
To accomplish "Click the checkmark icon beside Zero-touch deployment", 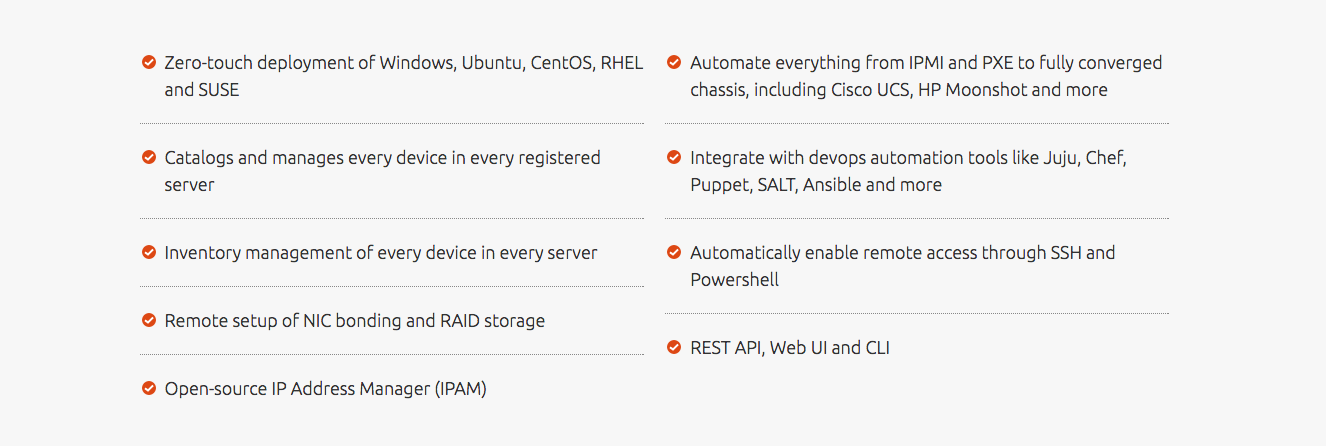I will pos(148,62).
